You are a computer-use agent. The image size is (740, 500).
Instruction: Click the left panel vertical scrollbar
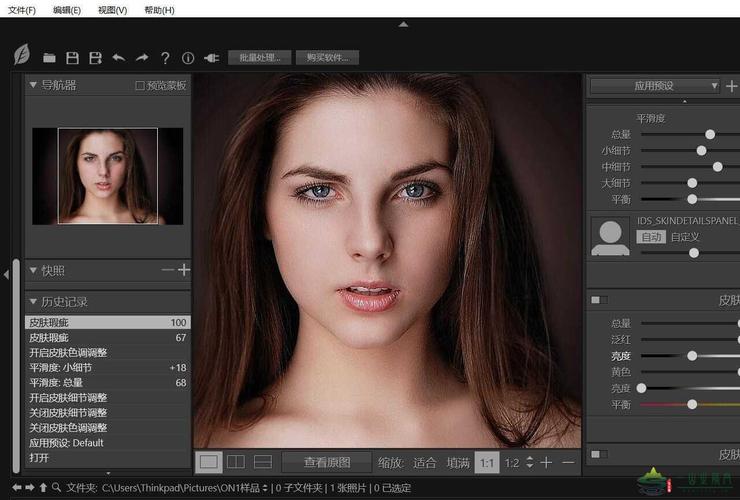(16, 365)
